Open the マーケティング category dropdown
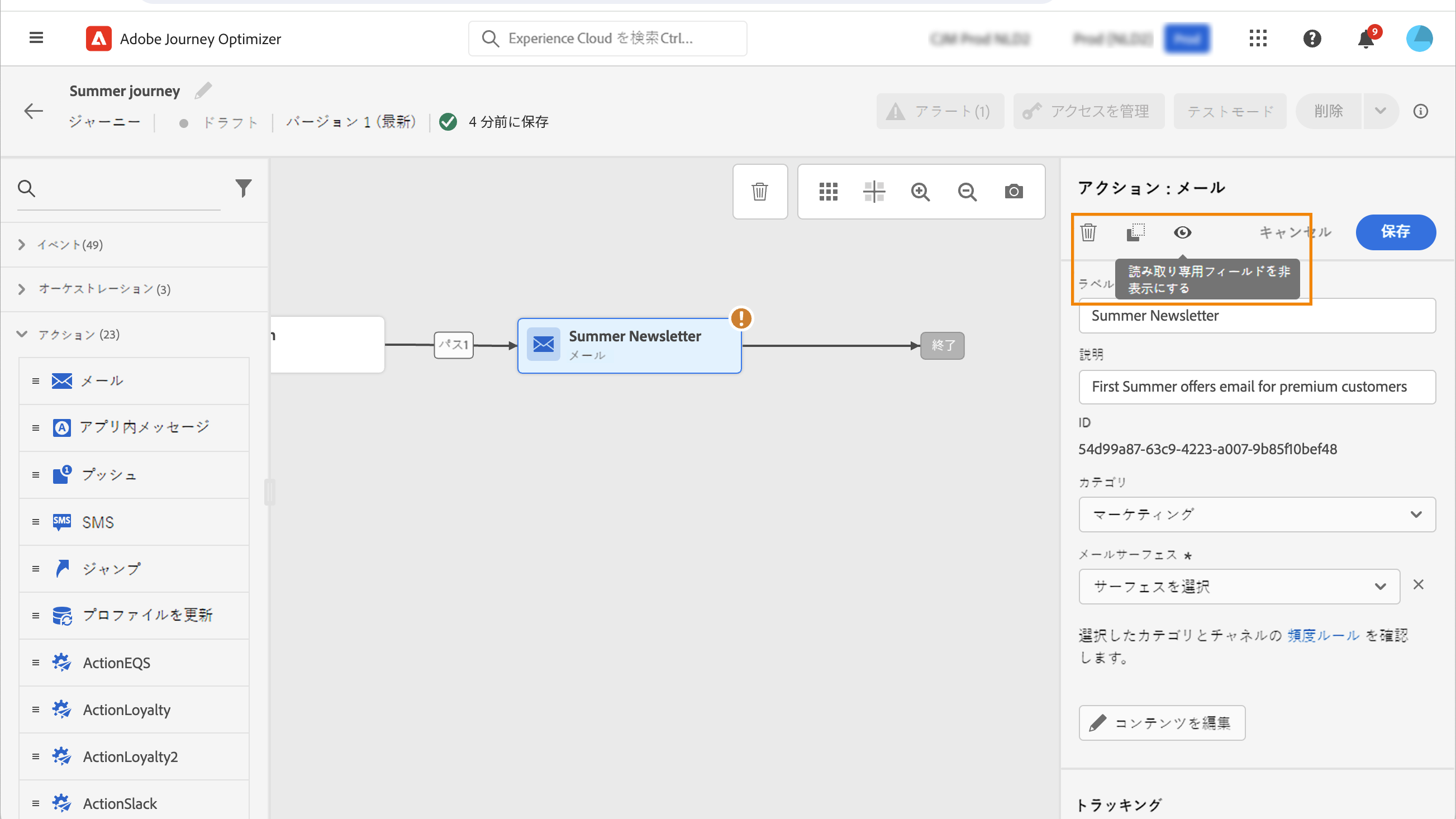This screenshot has width=1456, height=819. (x=1257, y=515)
